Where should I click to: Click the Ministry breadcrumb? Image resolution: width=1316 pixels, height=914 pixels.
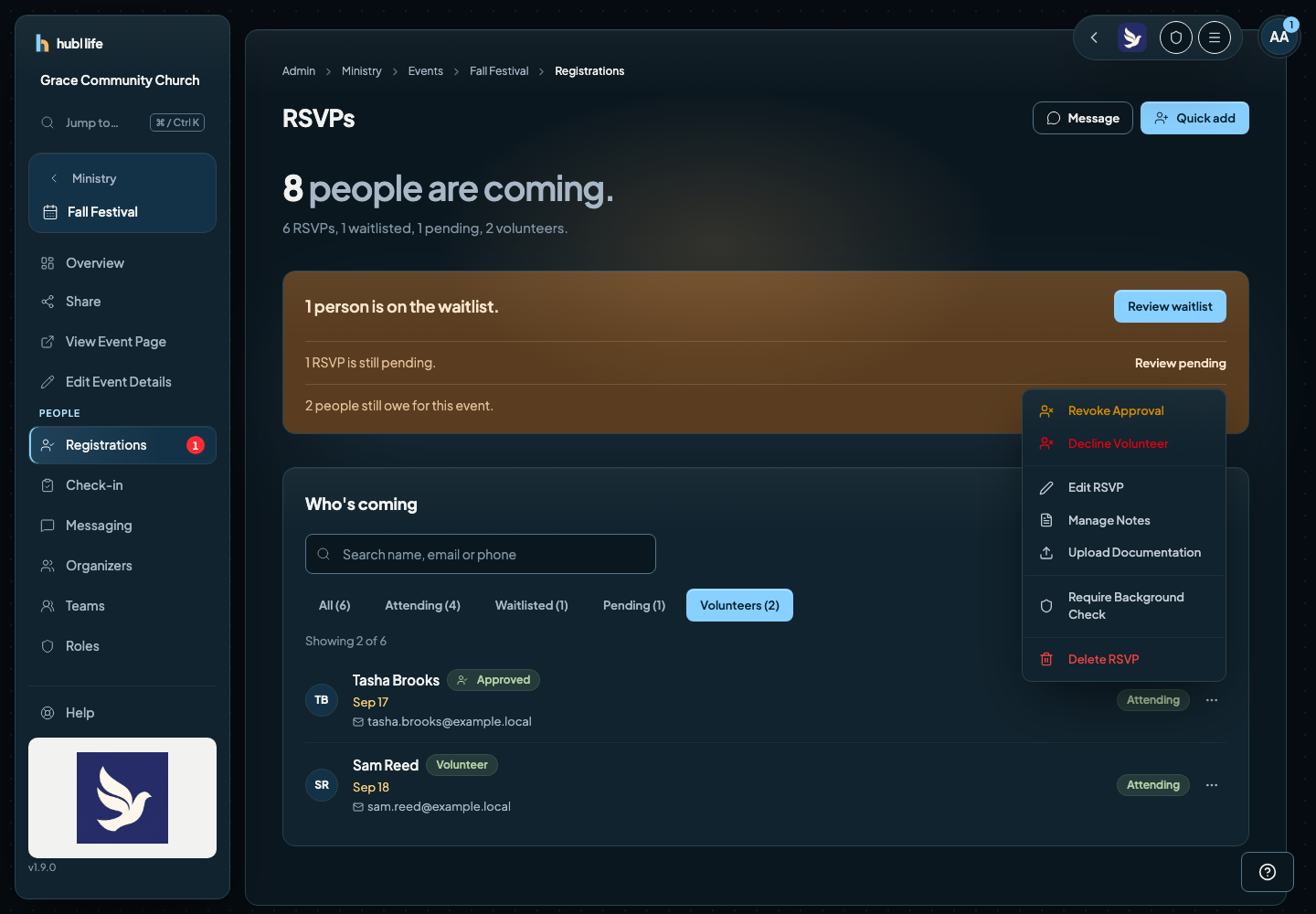362,71
